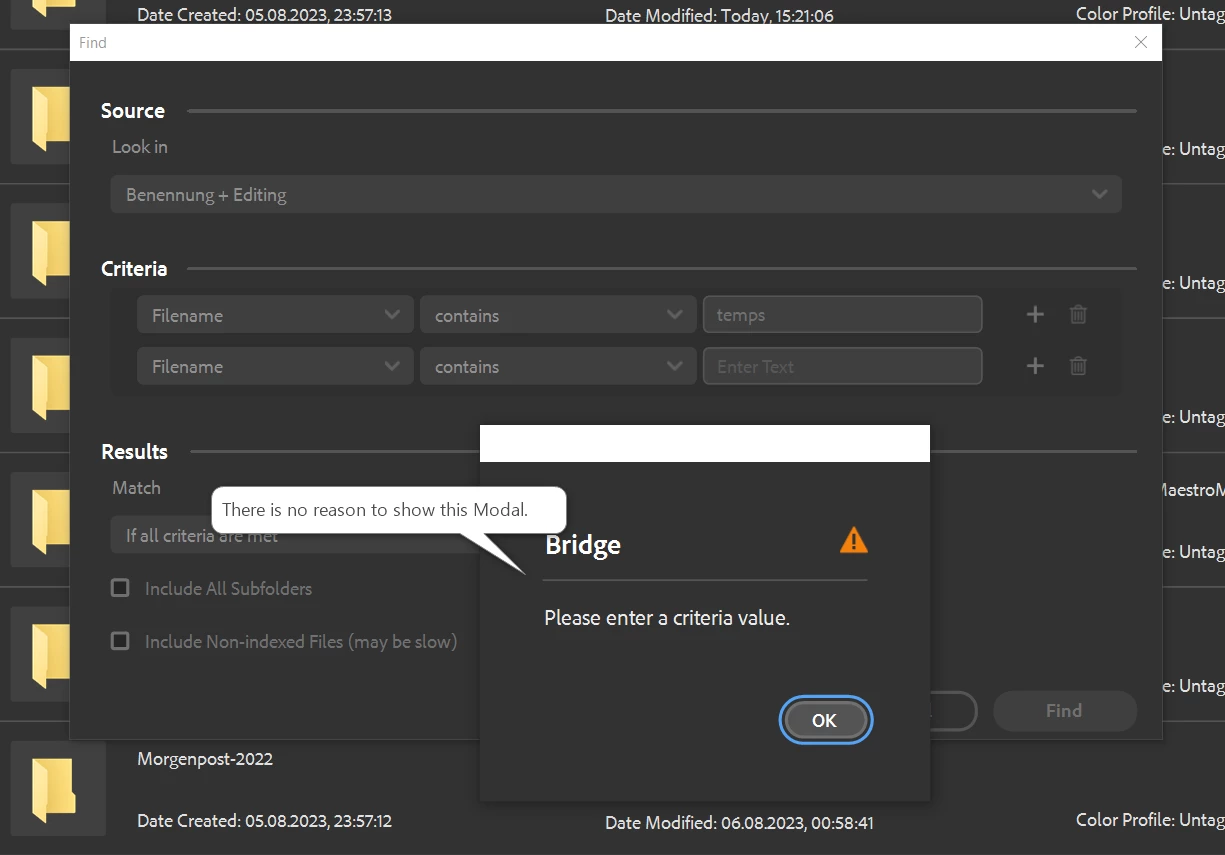The height and width of the screenshot is (855, 1225).
Task: Open the first criteria contains dropdown
Action: 558,315
